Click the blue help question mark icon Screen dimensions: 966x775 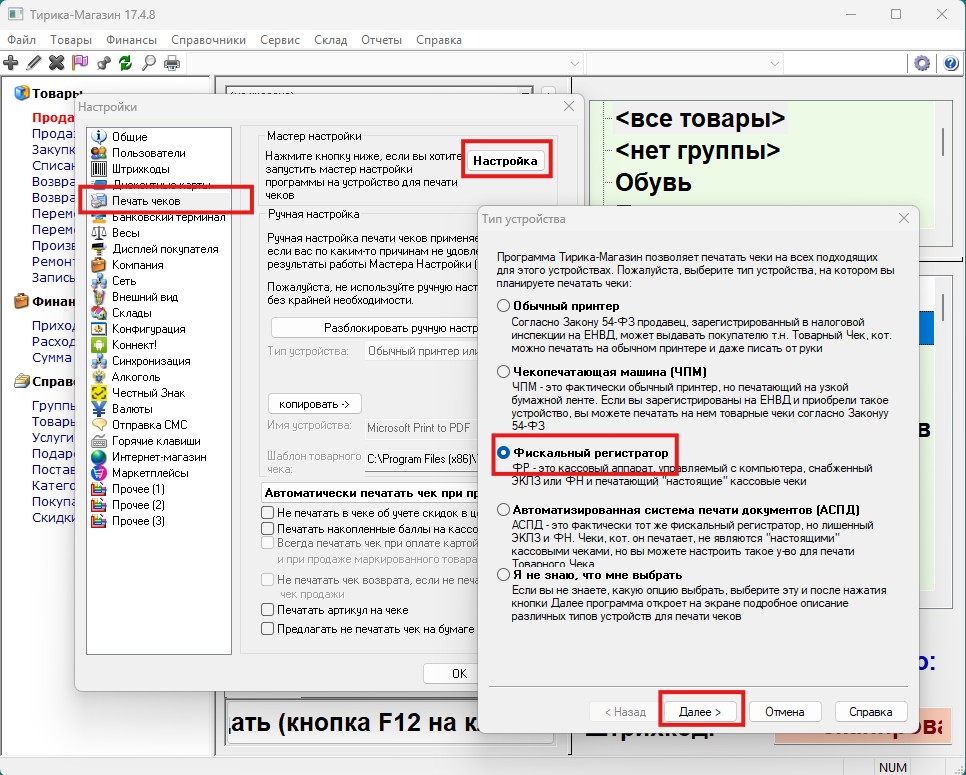[950, 63]
